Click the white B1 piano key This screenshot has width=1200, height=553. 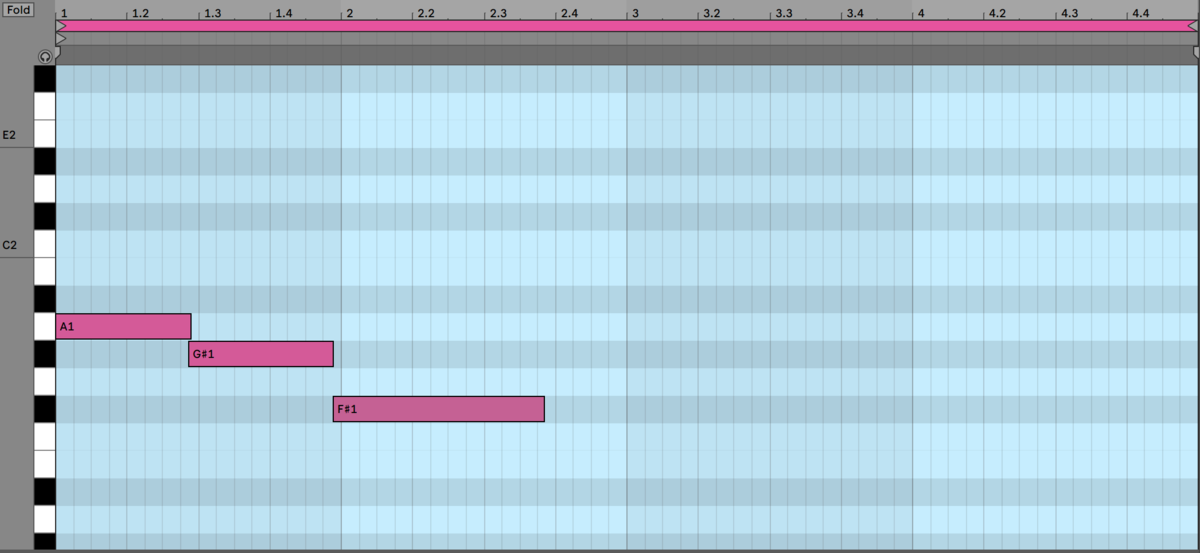(45, 271)
